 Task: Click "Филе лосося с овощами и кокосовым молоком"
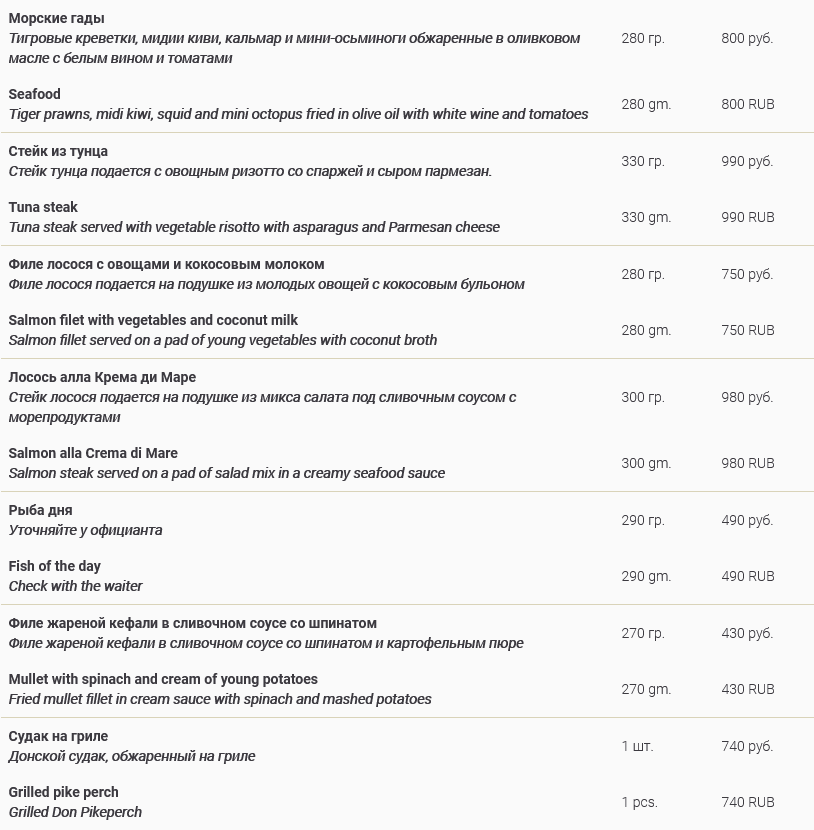(166, 264)
